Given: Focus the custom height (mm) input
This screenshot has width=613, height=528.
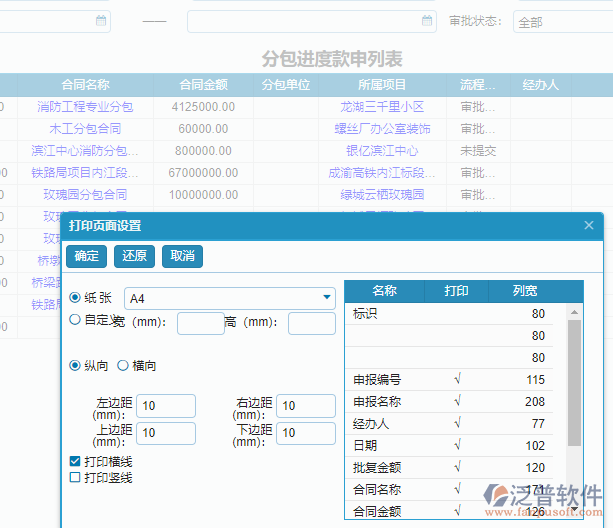Looking at the screenshot, I should tap(312, 323).
